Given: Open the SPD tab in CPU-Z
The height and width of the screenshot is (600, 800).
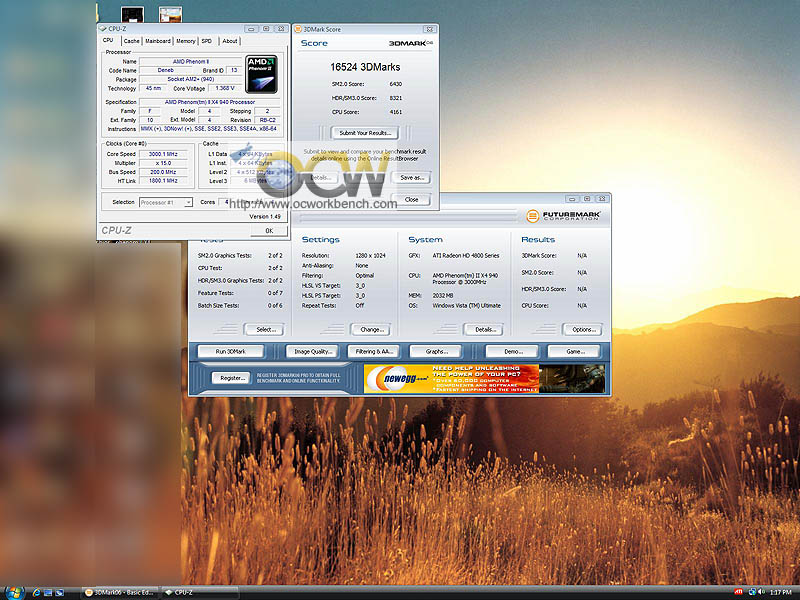Looking at the screenshot, I should point(207,41).
